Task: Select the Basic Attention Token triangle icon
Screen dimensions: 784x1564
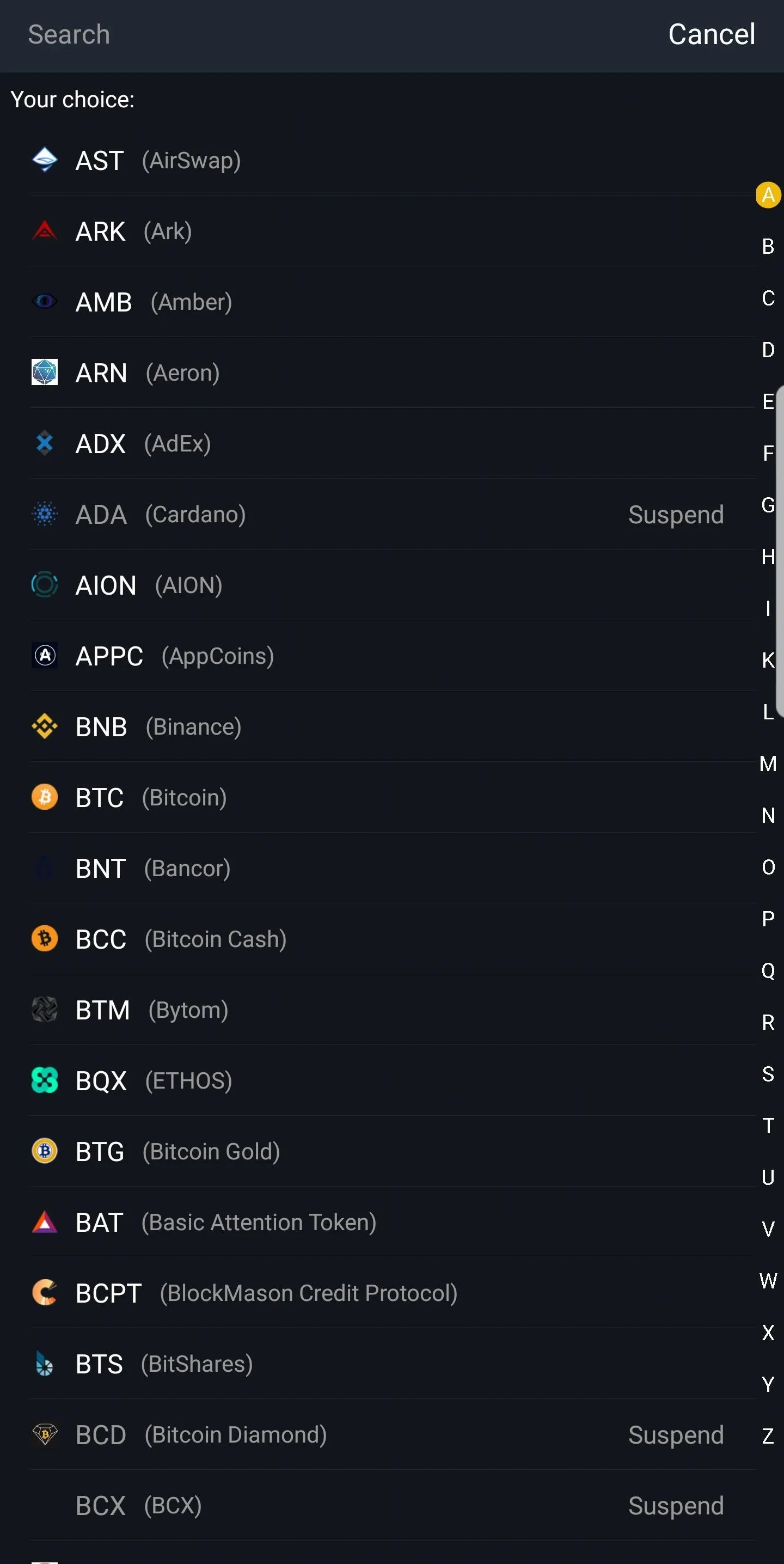Action: pos(44,1222)
